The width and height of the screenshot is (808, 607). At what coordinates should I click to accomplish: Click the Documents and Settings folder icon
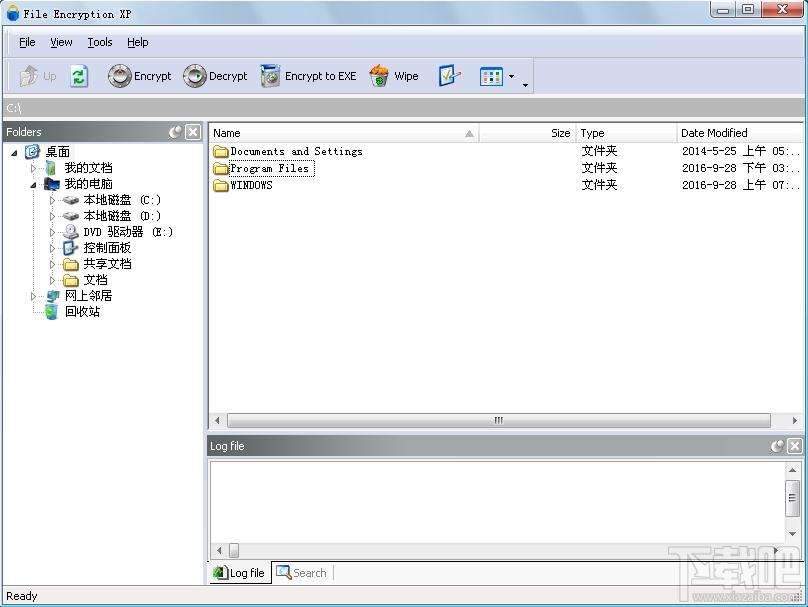(221, 151)
